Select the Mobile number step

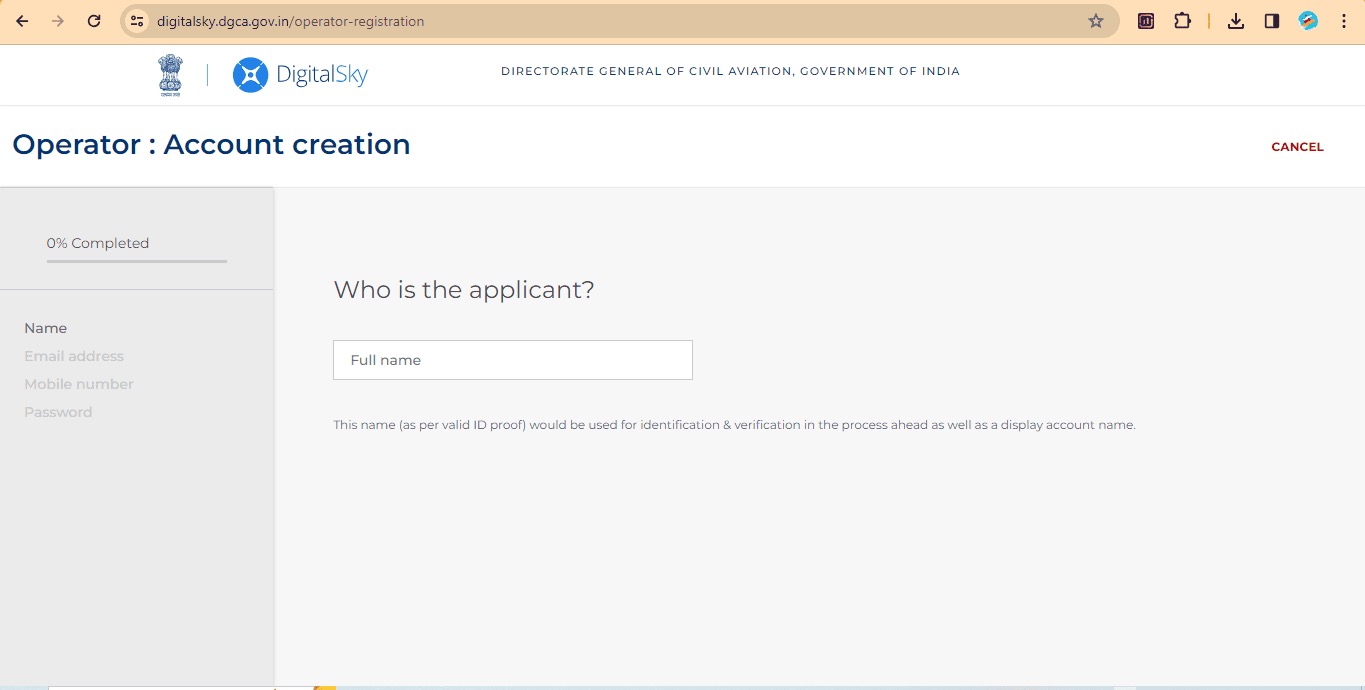pyautogui.click(x=79, y=384)
